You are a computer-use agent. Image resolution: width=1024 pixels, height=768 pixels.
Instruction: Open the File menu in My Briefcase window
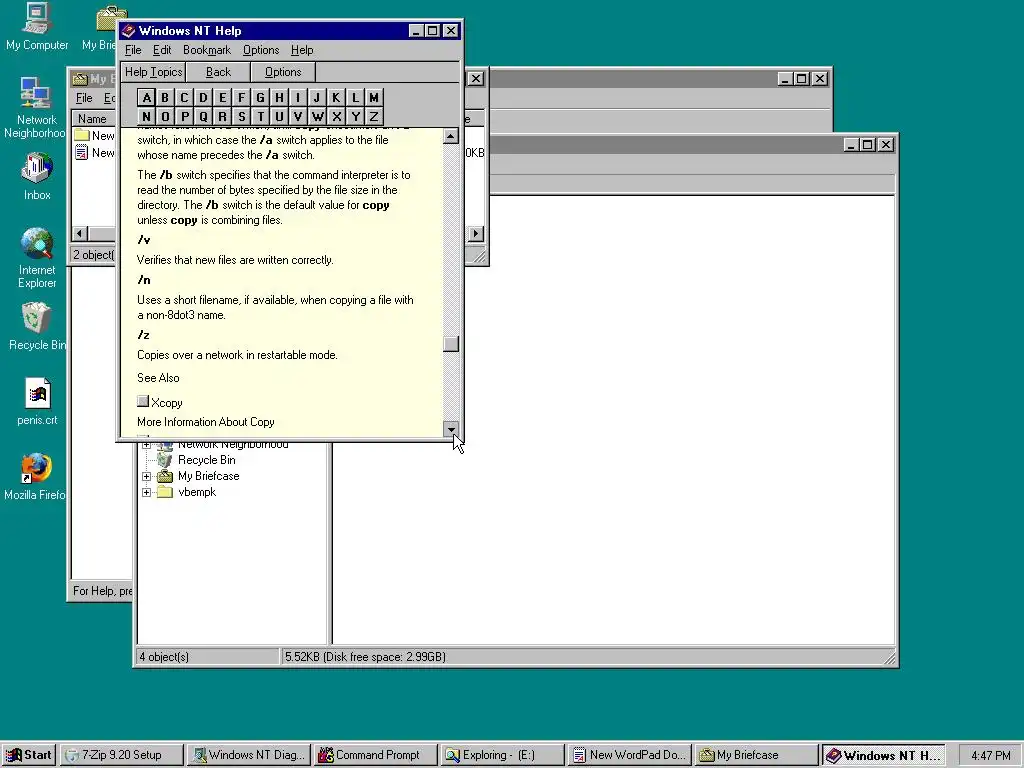click(x=84, y=98)
